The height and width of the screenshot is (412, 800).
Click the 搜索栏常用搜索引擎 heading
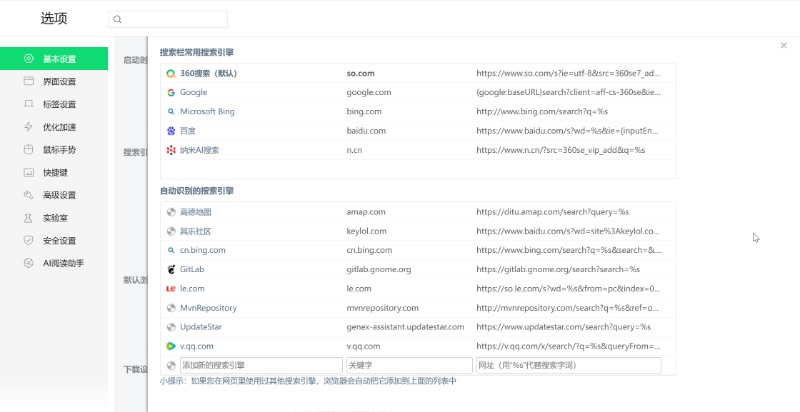[196, 53]
